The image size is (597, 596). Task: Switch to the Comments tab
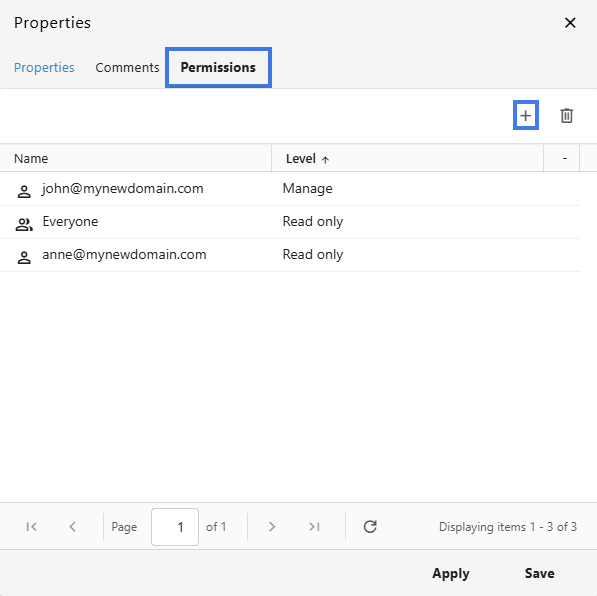point(127,67)
